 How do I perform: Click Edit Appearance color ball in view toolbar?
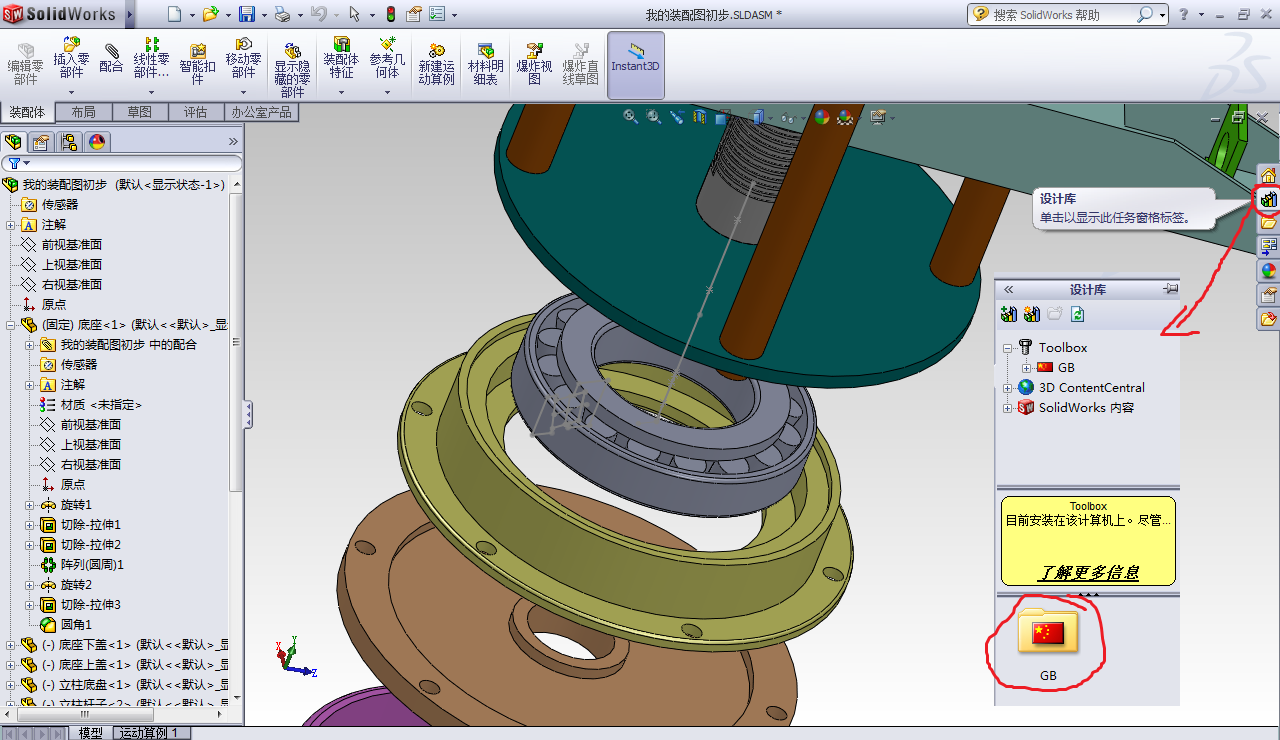pos(822,117)
